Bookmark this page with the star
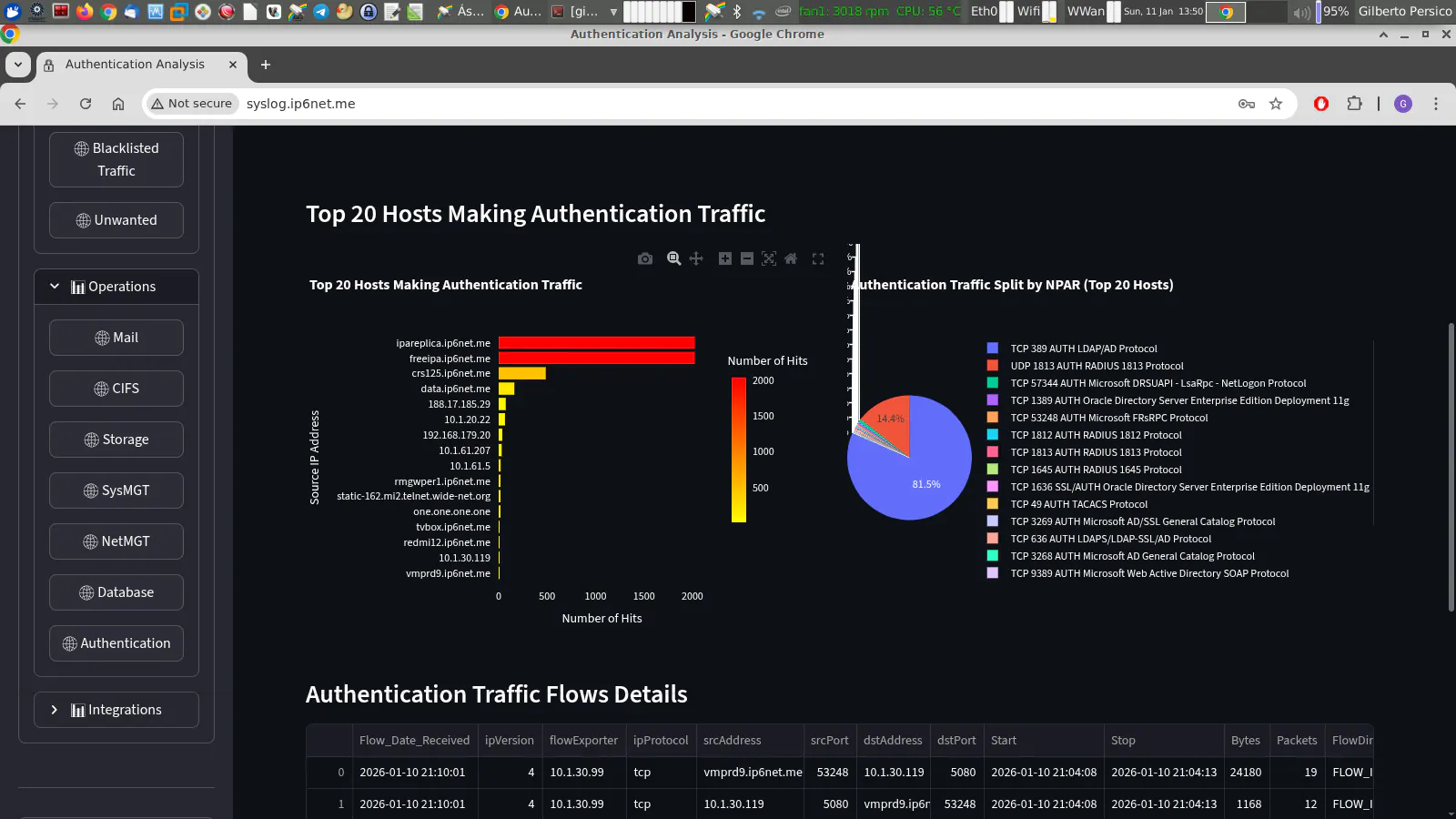 coord(1276,104)
